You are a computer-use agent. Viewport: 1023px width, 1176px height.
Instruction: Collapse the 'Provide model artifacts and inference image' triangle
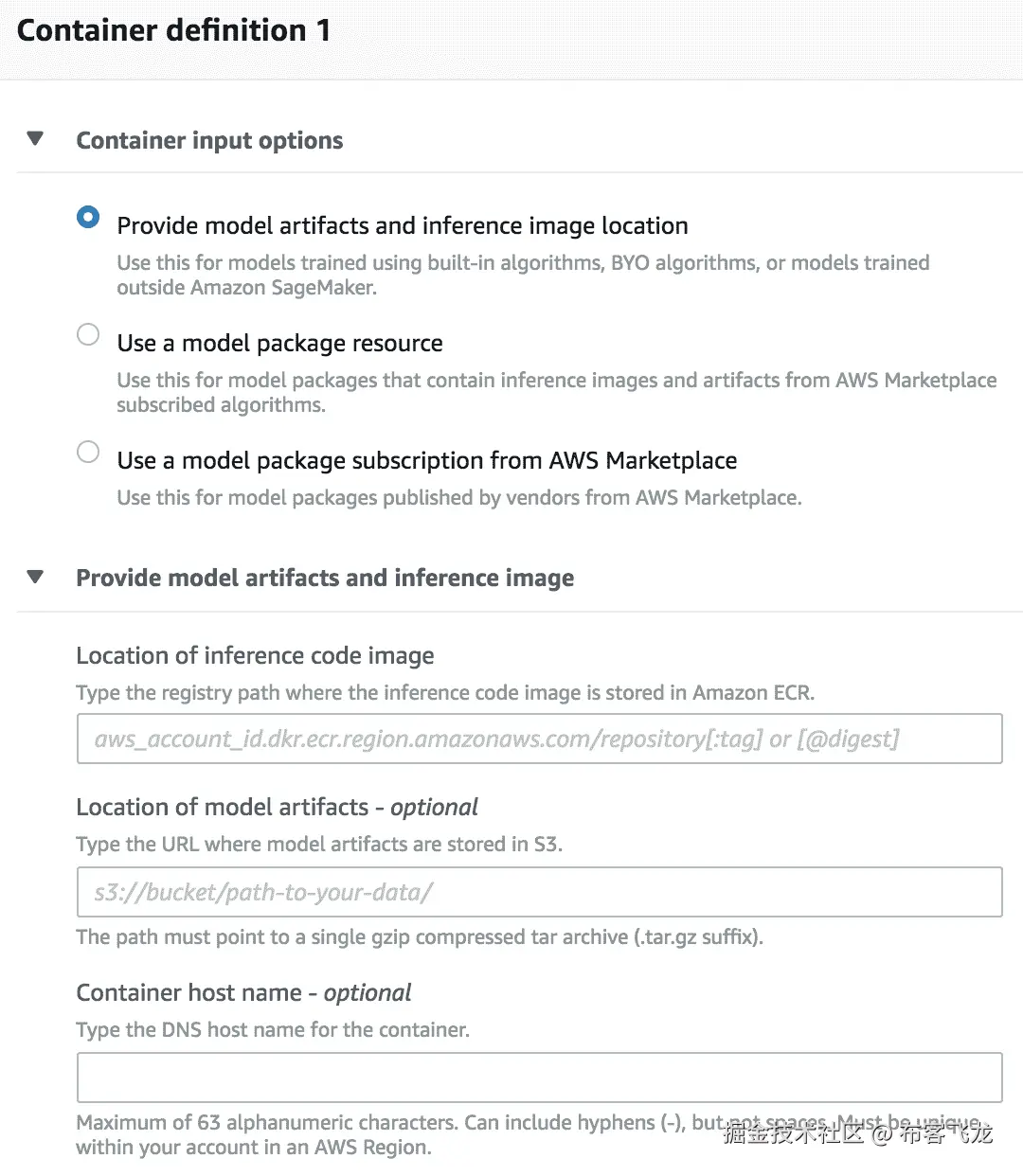(x=36, y=577)
